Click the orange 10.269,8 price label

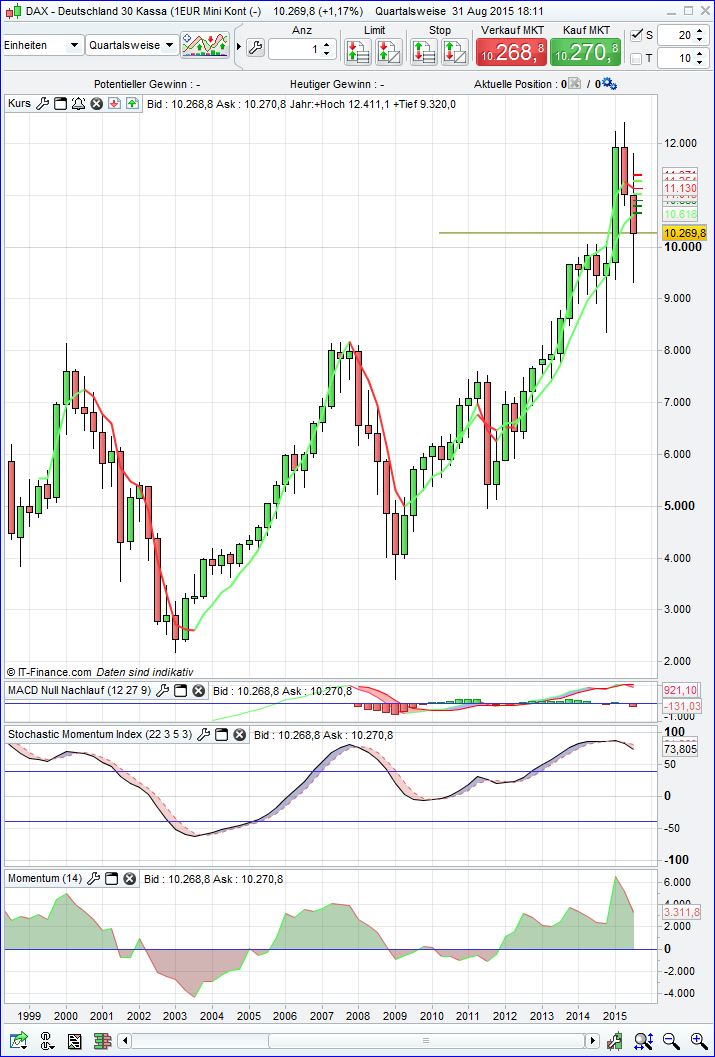click(x=685, y=233)
